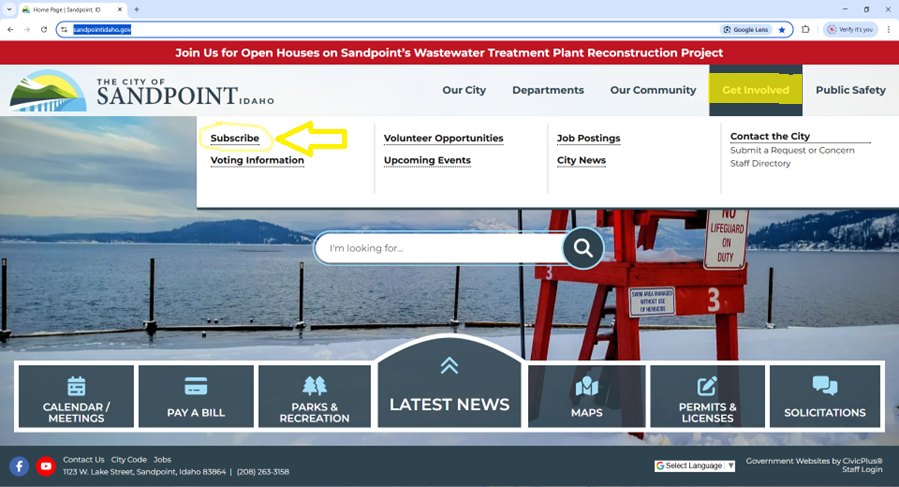The width and height of the screenshot is (899, 487).
Task: Close the Home Page Sandpoint tab
Action: coord(120,9)
